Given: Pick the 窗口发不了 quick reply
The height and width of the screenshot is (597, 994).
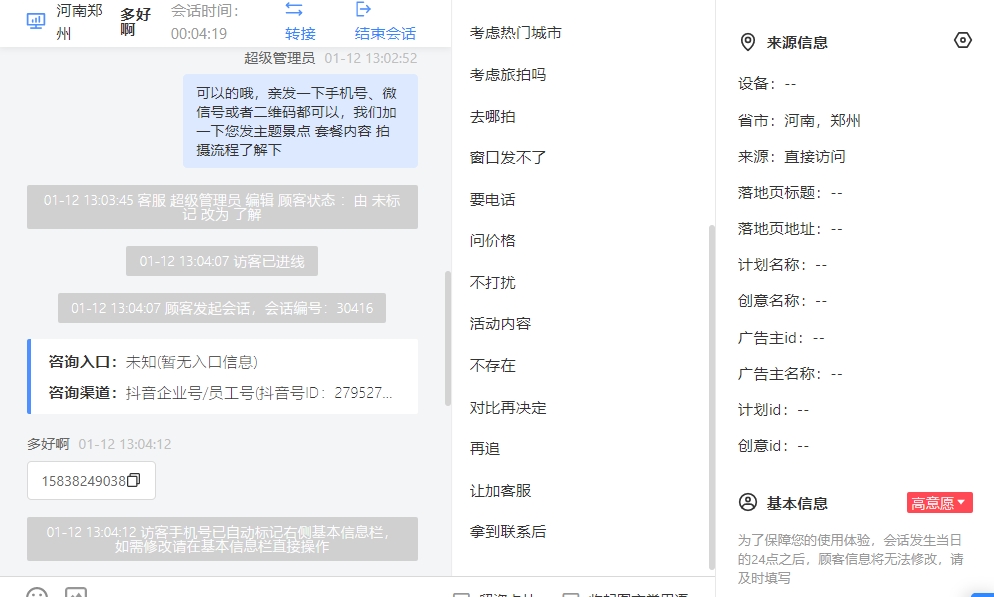Looking at the screenshot, I should pyautogui.click(x=508, y=158).
